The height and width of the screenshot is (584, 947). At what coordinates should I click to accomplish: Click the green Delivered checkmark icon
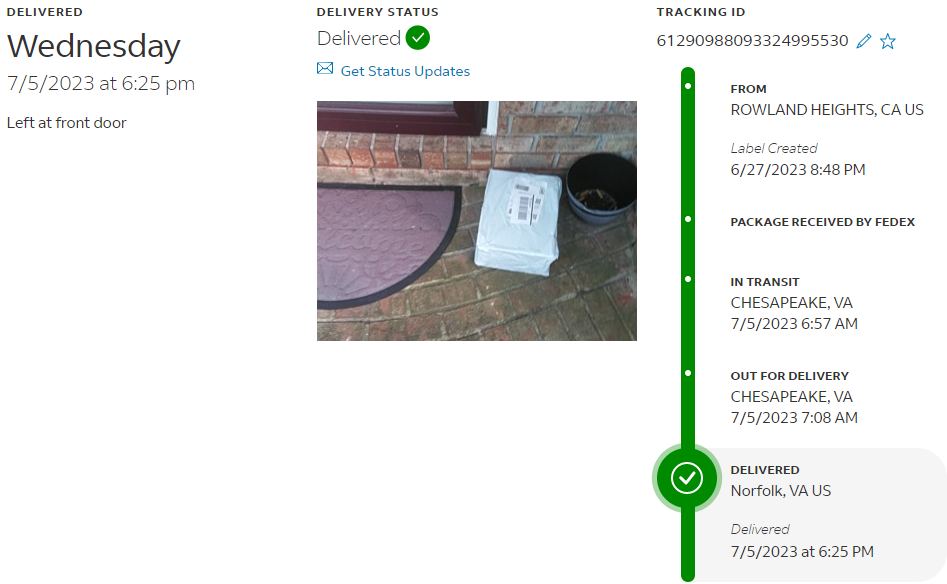tap(418, 38)
